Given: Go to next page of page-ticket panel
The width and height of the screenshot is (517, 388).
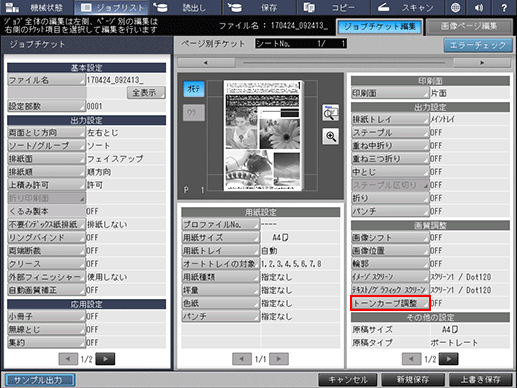Looking at the screenshot, I should [448, 359].
